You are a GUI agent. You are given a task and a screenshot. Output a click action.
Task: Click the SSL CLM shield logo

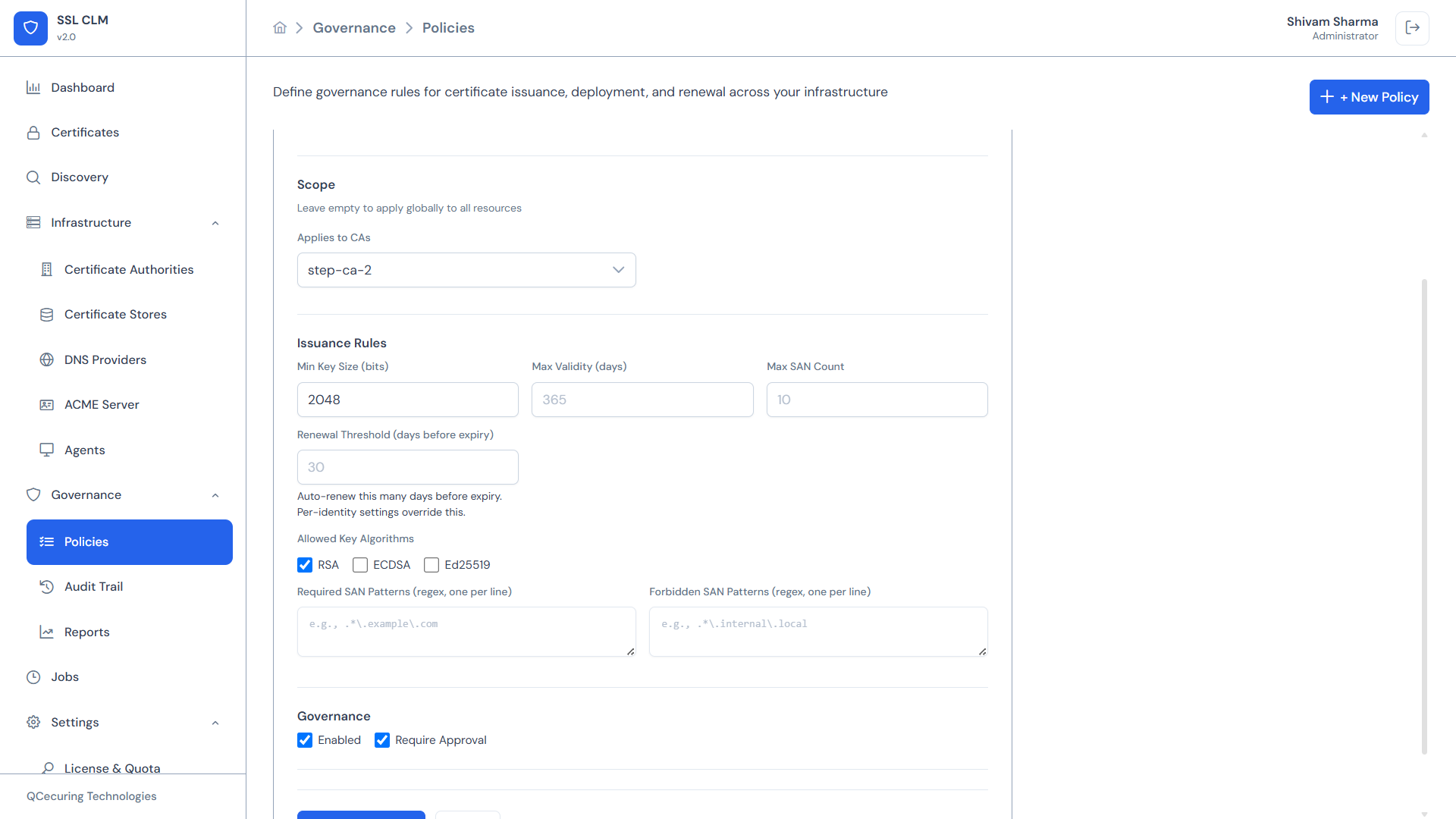coord(30,28)
